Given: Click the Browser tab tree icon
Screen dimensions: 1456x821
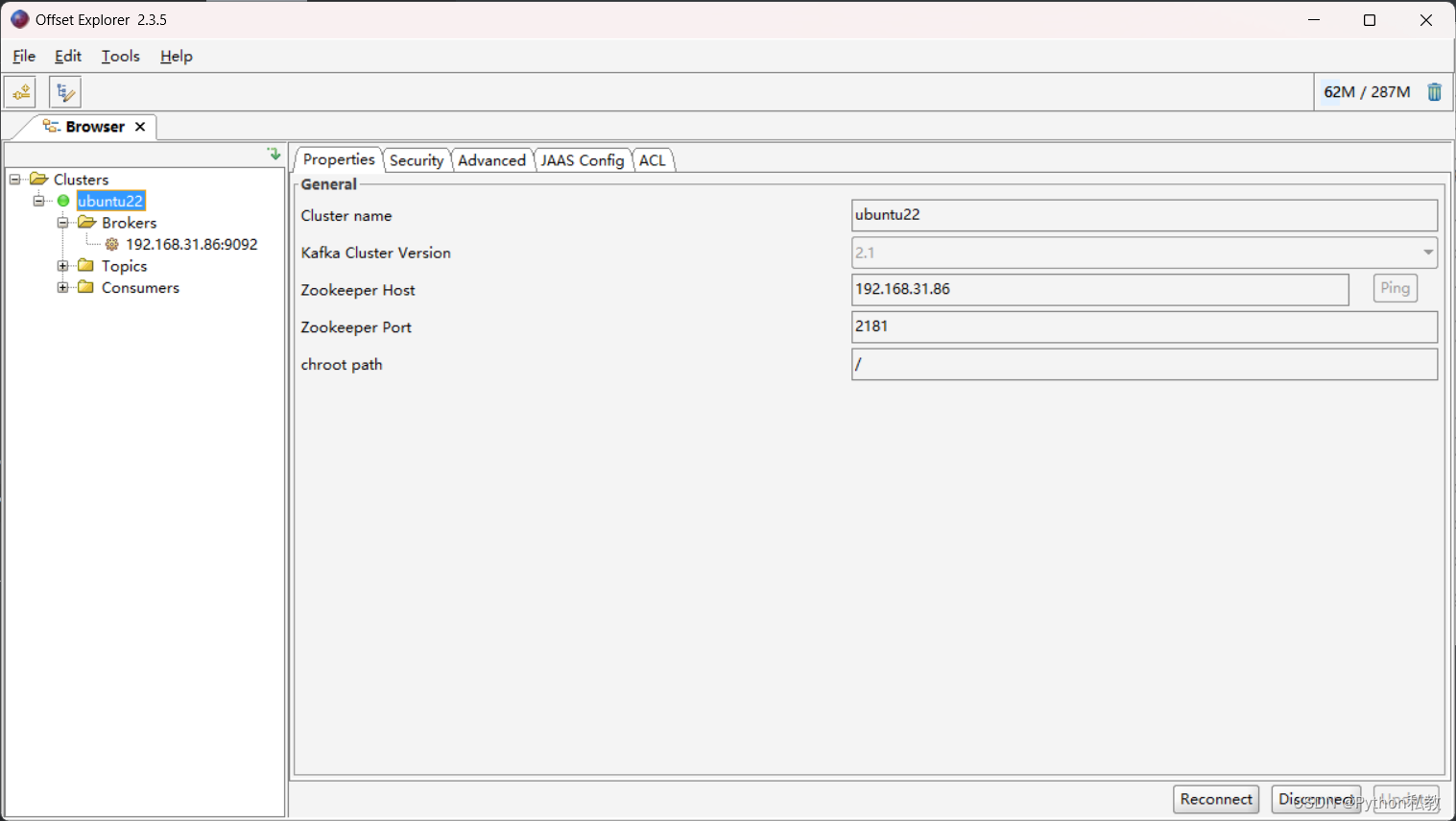Looking at the screenshot, I should coord(51,126).
